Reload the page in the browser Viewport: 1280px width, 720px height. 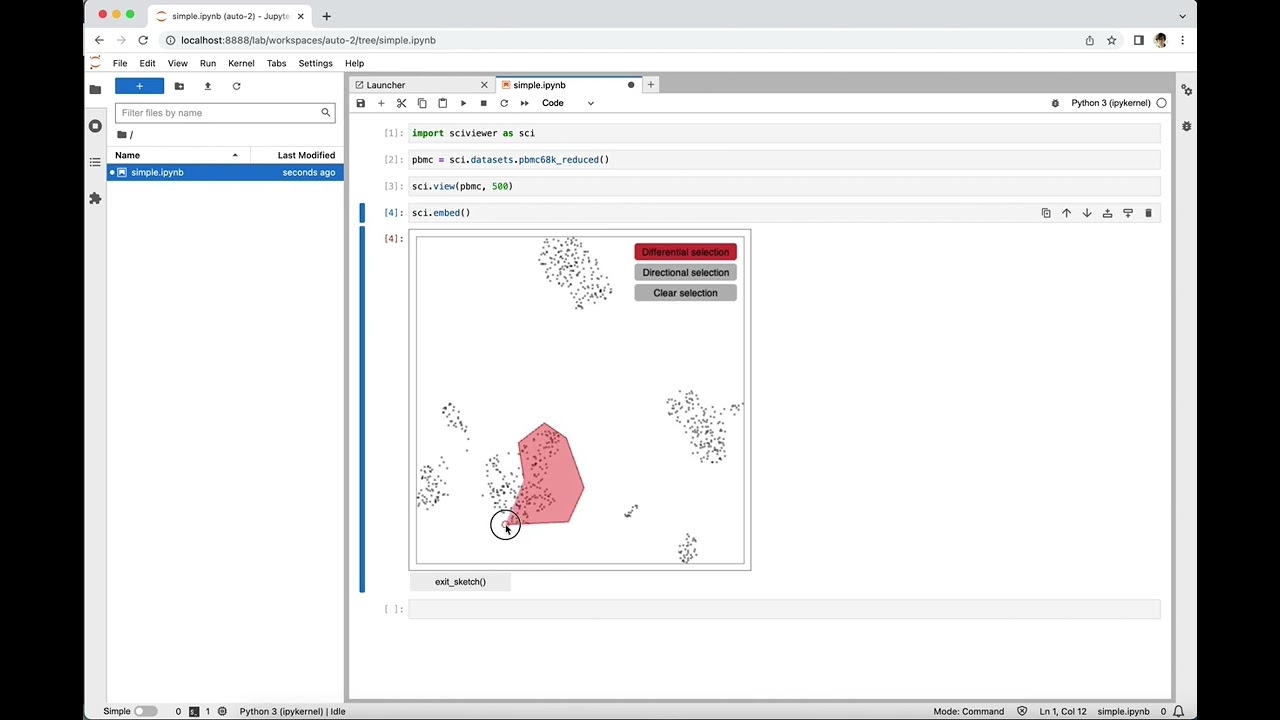click(x=143, y=40)
